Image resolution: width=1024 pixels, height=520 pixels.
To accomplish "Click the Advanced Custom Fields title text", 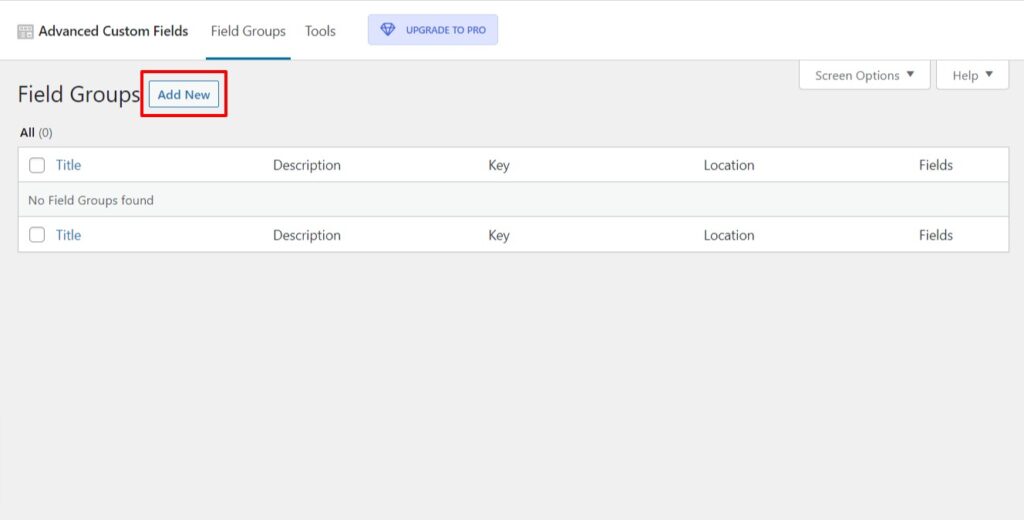I will 113,31.
